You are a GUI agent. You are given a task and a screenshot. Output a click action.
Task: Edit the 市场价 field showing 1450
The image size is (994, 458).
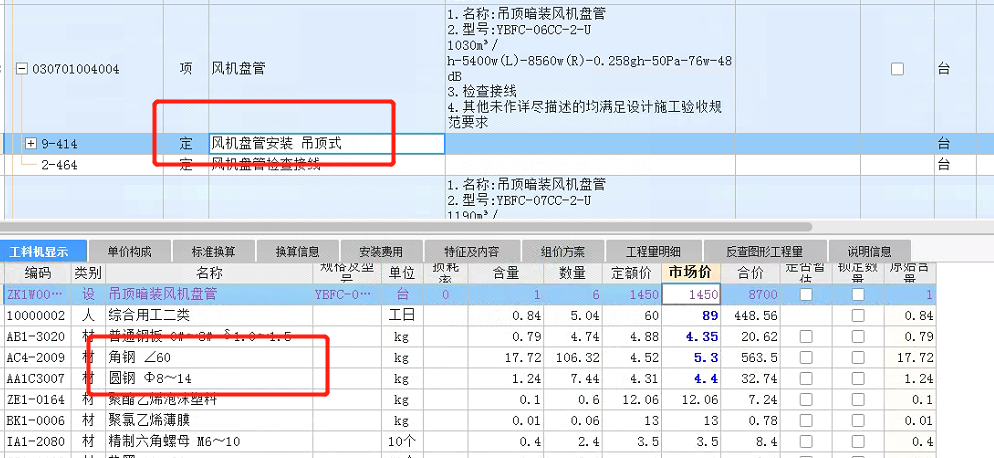692,294
